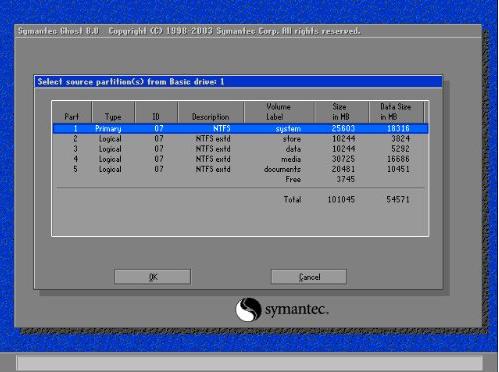Click the Data Size in MB header
The height and width of the screenshot is (372, 499).
tap(396, 112)
